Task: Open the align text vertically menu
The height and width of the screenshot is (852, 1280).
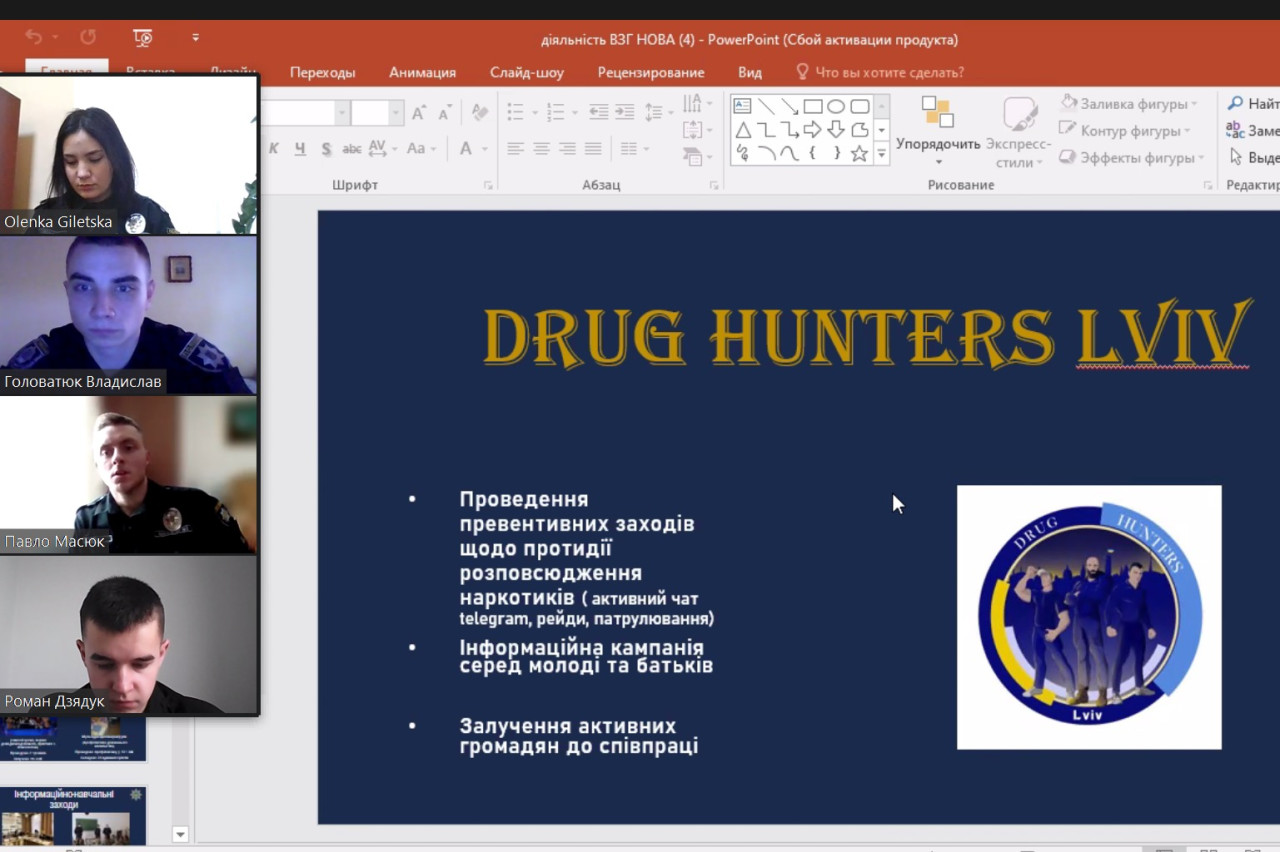Action: coord(697,131)
